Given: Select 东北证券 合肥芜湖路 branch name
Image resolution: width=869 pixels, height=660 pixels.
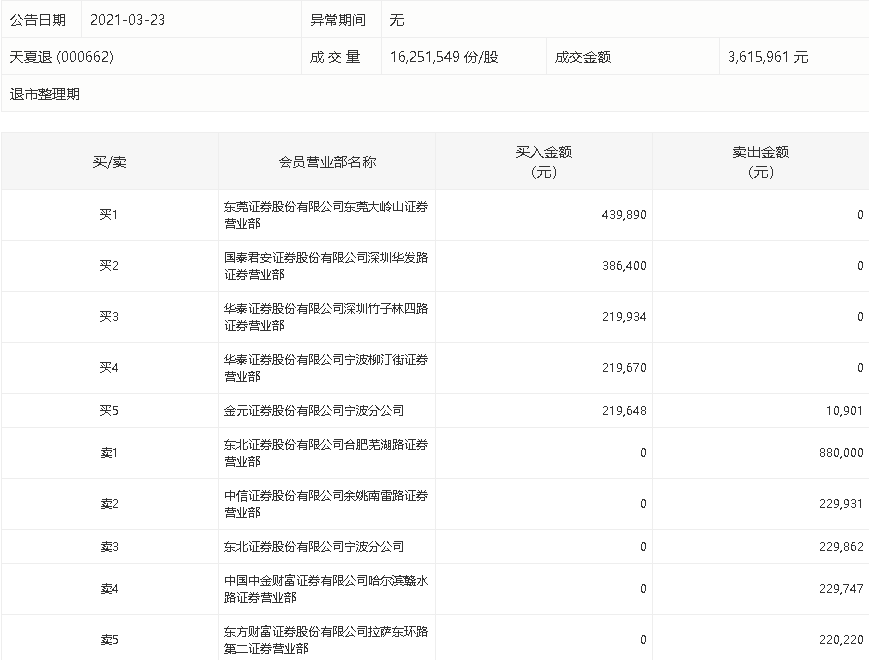Looking at the screenshot, I should tap(326, 453).
